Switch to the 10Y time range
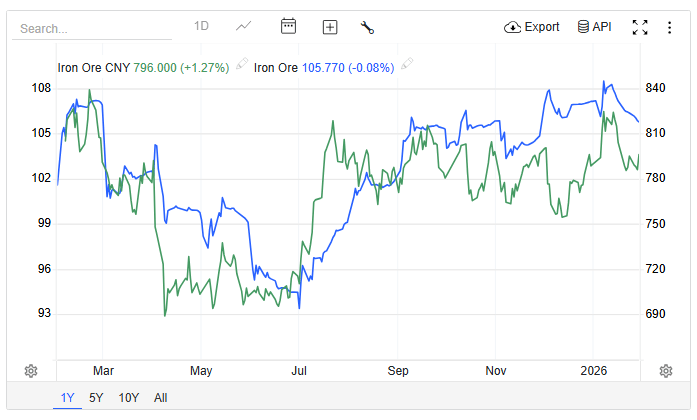The height and width of the screenshot is (420, 697). tap(129, 398)
